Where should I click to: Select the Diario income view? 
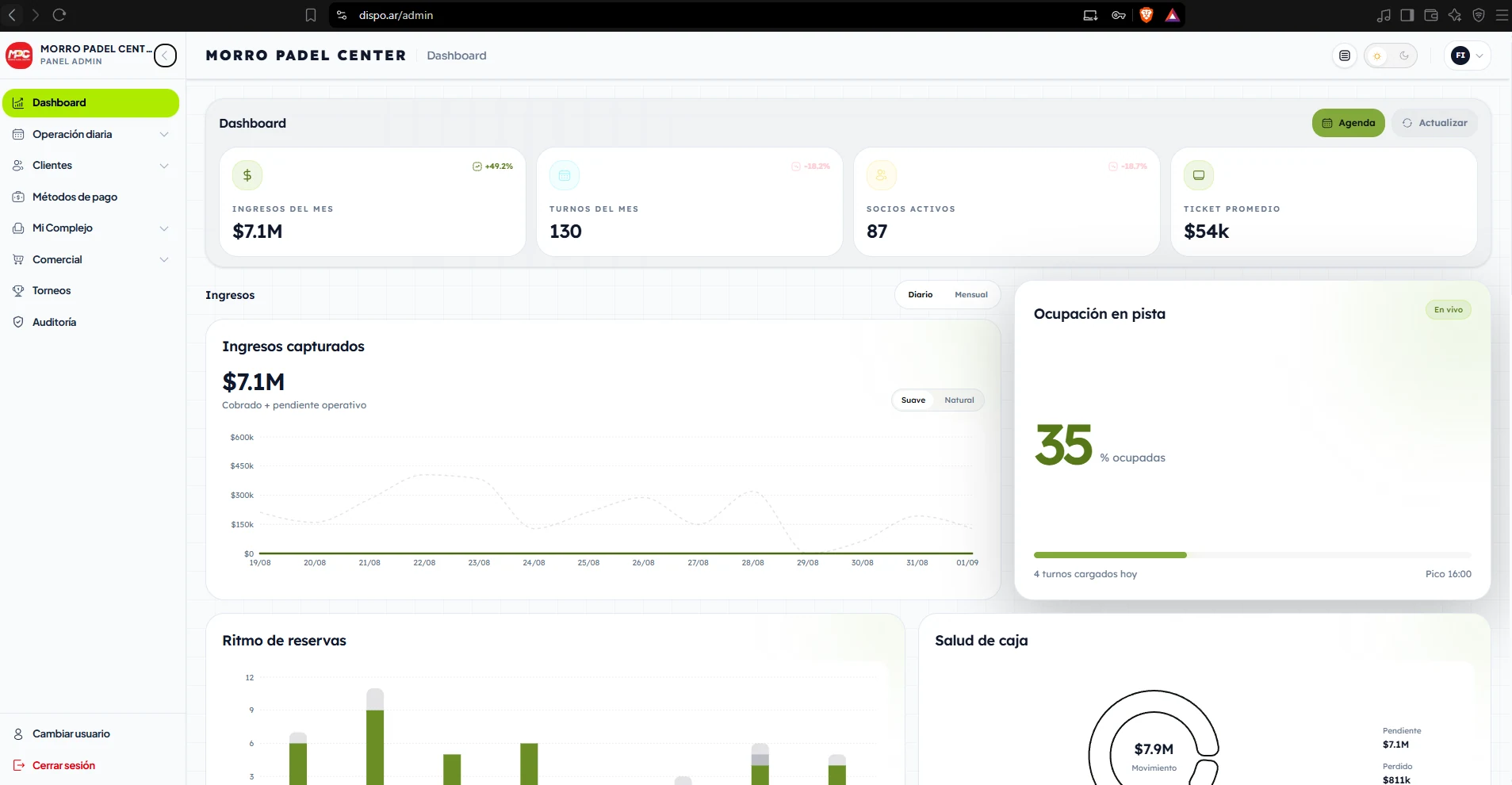(921, 295)
